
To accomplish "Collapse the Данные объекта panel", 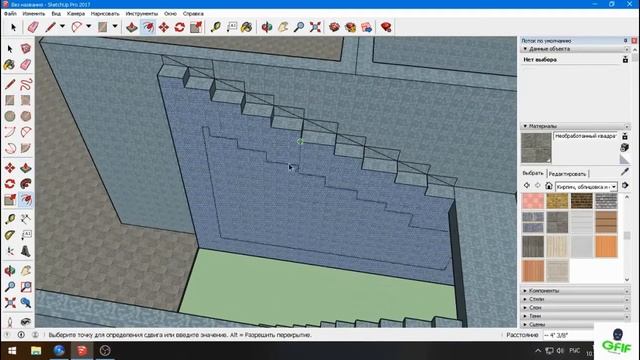I will pyautogui.click(x=575, y=49).
